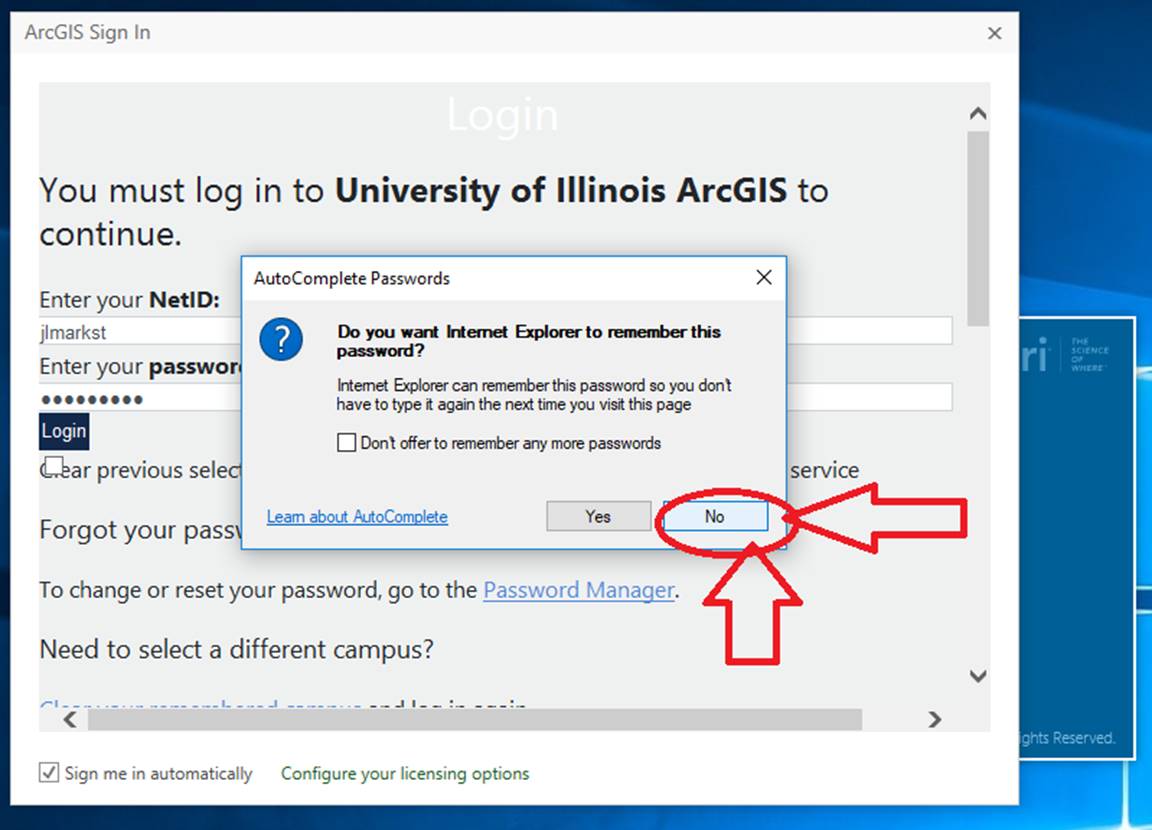The width and height of the screenshot is (1152, 830).
Task: Open the Learn about AutoComplete link
Action: click(357, 516)
